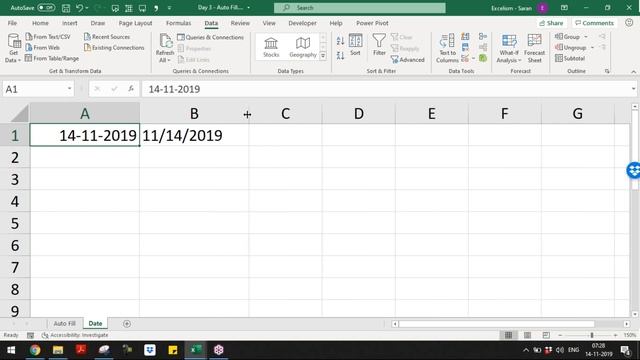
Task: Select cell B1 containing 11/14/2019
Action: [x=194, y=135]
